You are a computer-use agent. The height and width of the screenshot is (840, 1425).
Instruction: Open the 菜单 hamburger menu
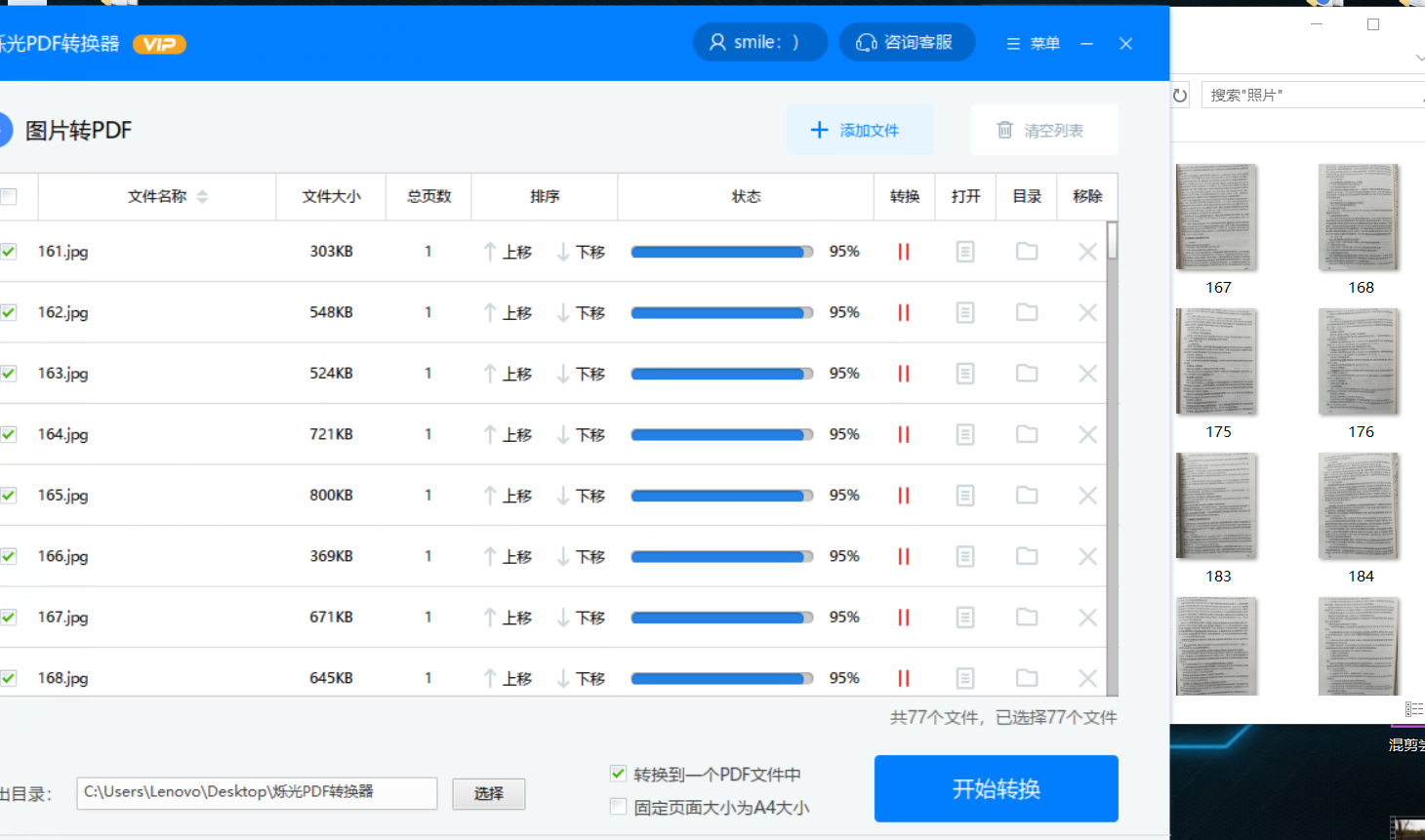[1033, 44]
